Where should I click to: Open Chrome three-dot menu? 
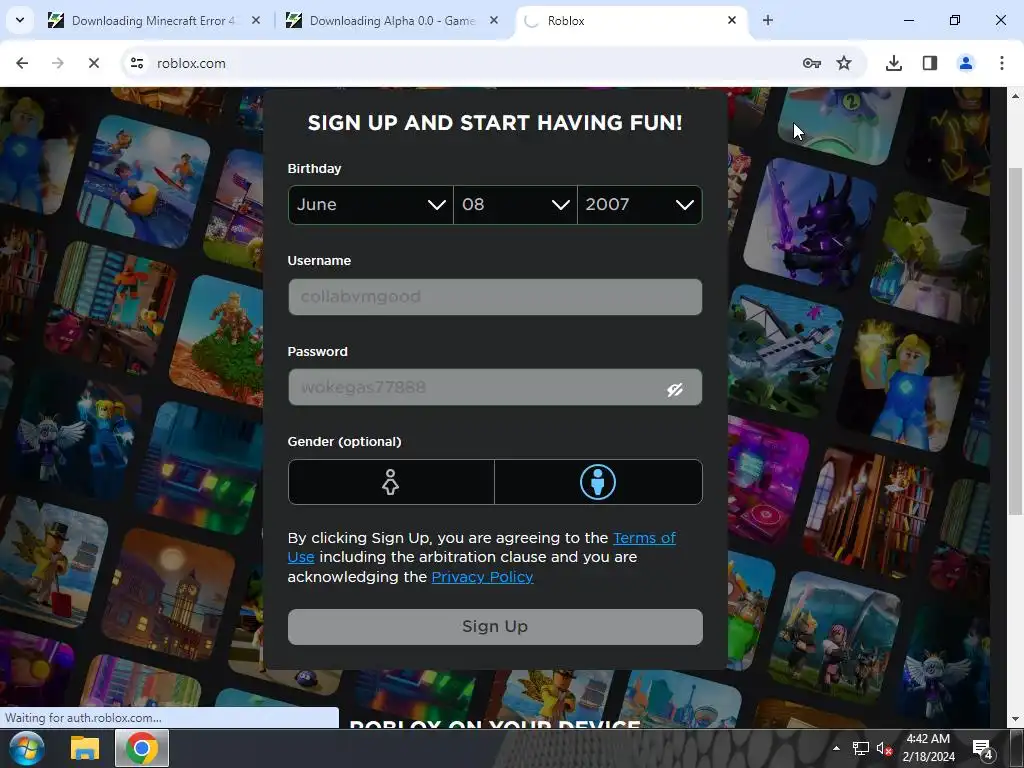[1002, 63]
